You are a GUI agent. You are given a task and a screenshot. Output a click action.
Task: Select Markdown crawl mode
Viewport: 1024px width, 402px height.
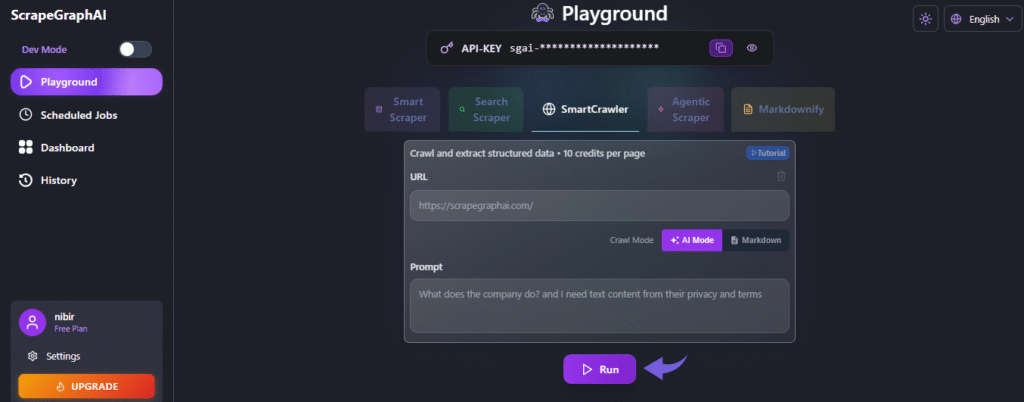point(755,240)
